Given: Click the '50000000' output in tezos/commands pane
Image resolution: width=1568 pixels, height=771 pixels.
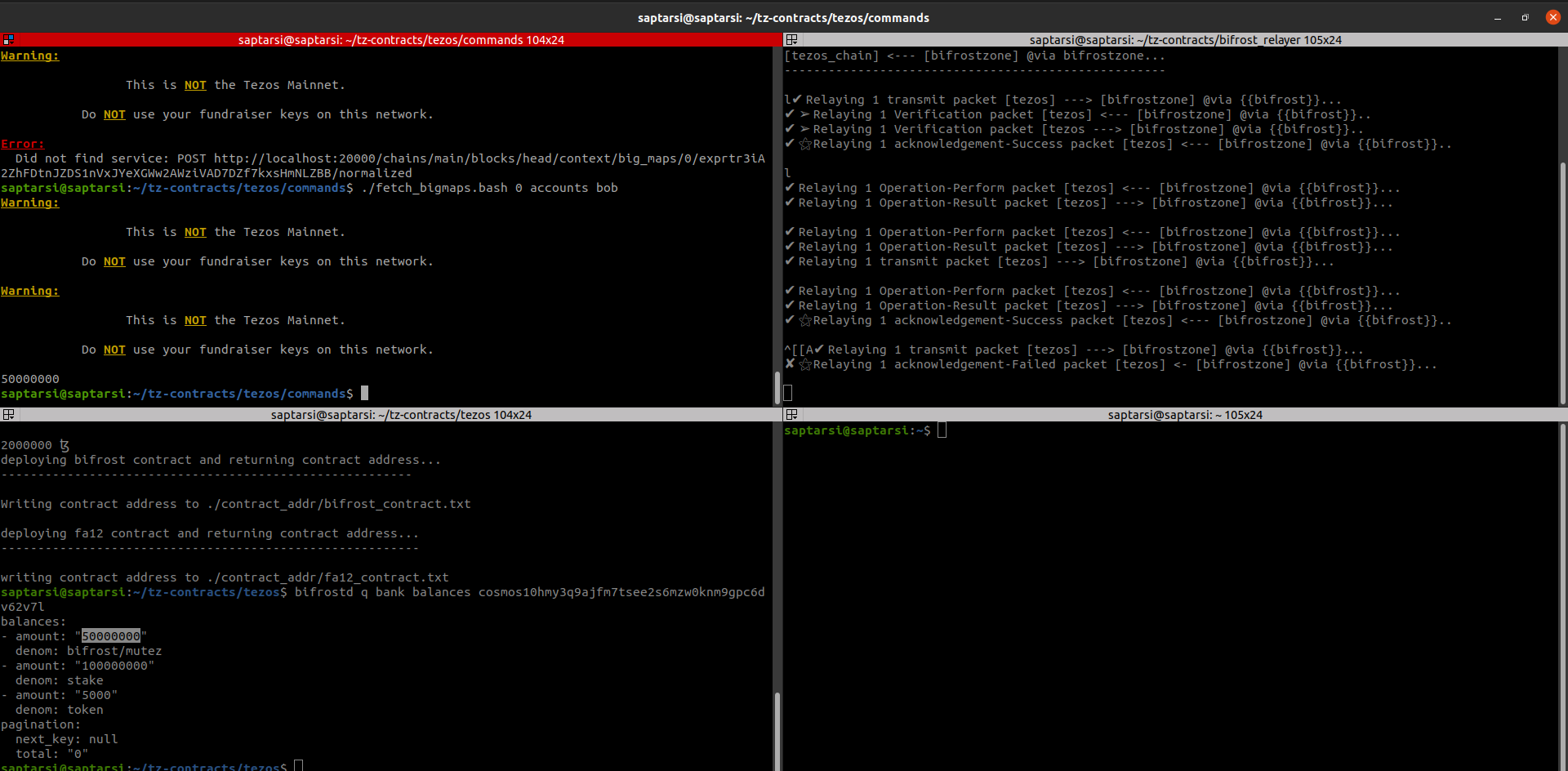Looking at the screenshot, I should tap(30, 379).
